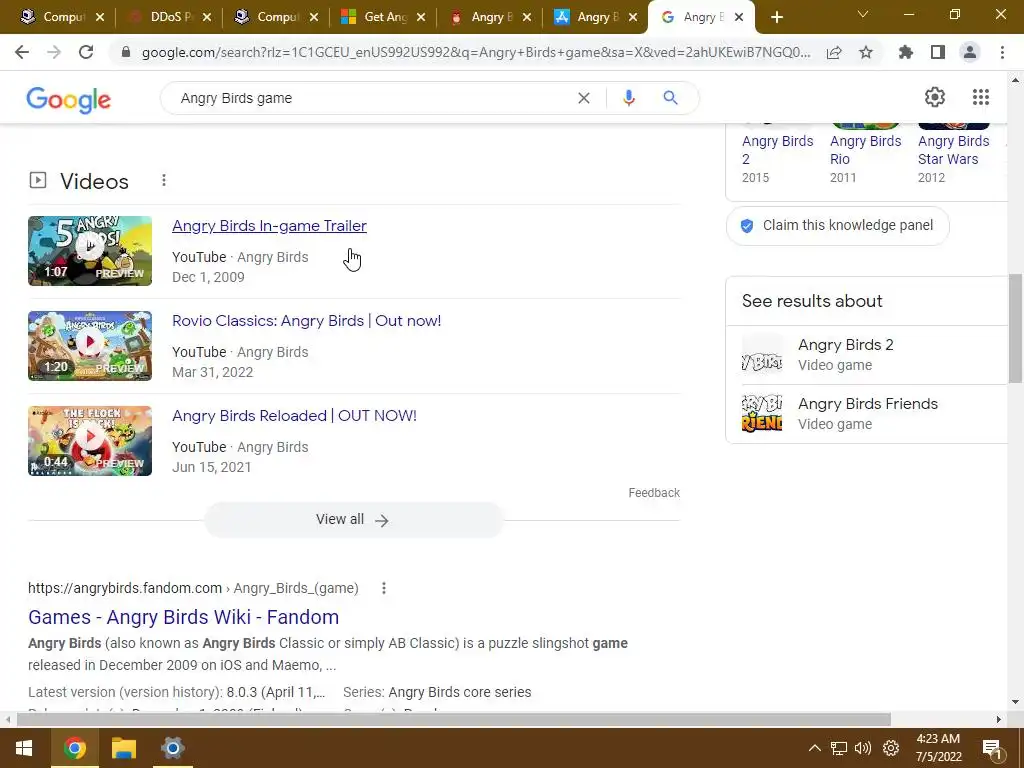This screenshot has width=1024, height=768.
Task: Start voice search with microphone
Action: click(x=628, y=98)
